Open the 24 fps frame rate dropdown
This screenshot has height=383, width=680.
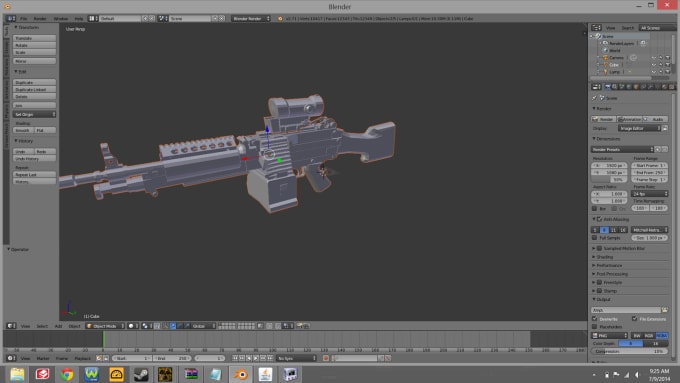[x=650, y=194]
